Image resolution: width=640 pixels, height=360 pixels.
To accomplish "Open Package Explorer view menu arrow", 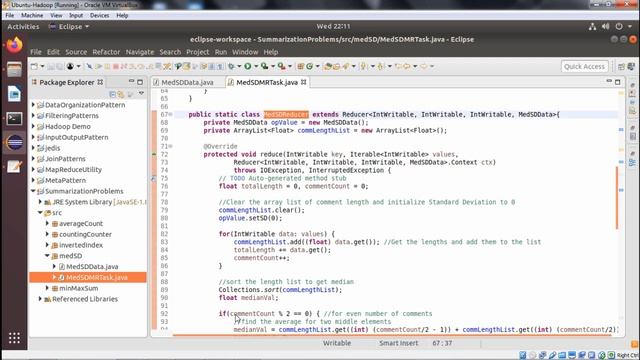I will (141, 94).
